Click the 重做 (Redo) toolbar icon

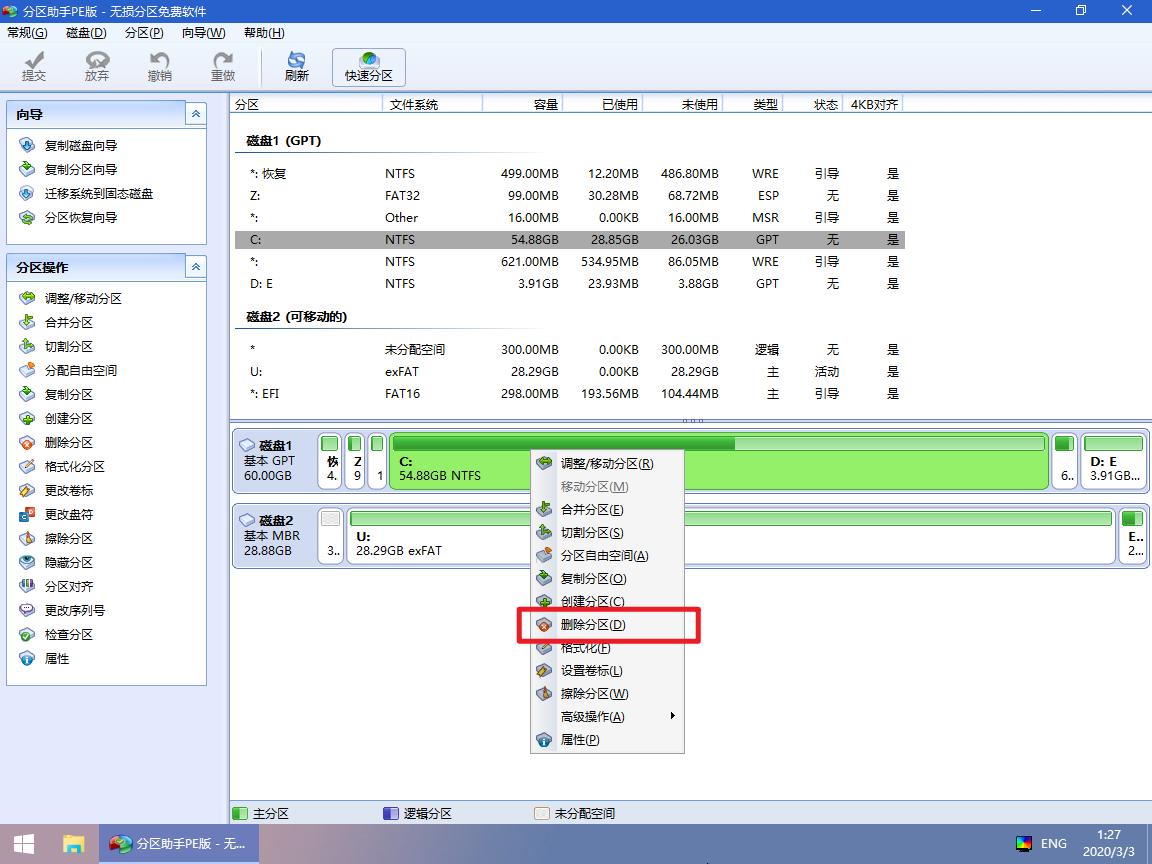tap(222, 65)
